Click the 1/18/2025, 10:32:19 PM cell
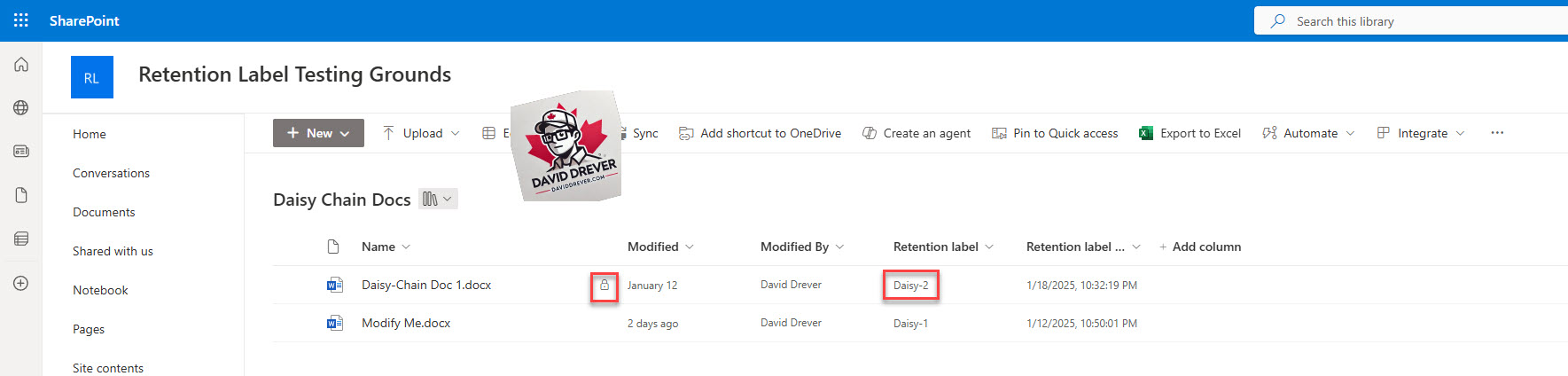This screenshot has width=1568, height=376. point(1081,286)
